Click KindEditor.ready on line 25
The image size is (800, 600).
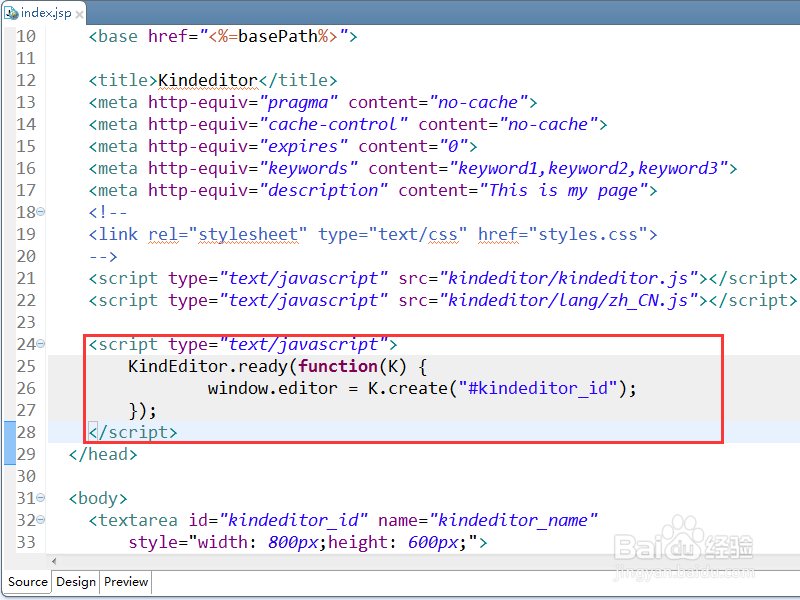[x=208, y=366]
